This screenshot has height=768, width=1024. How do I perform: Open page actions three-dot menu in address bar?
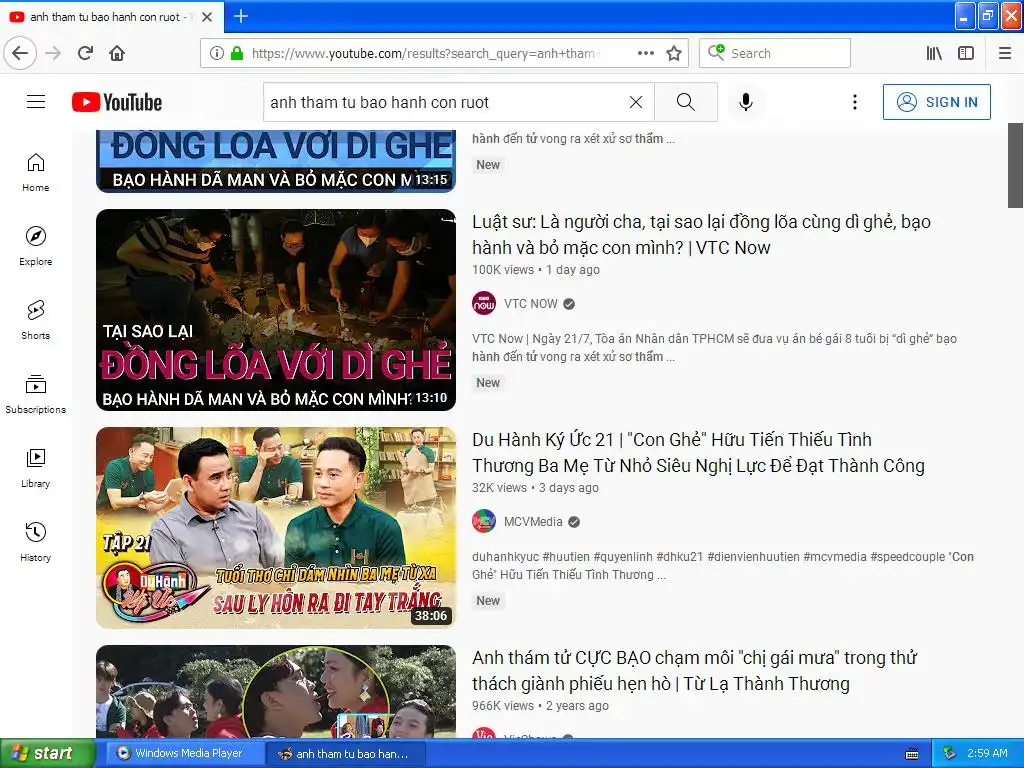click(646, 53)
